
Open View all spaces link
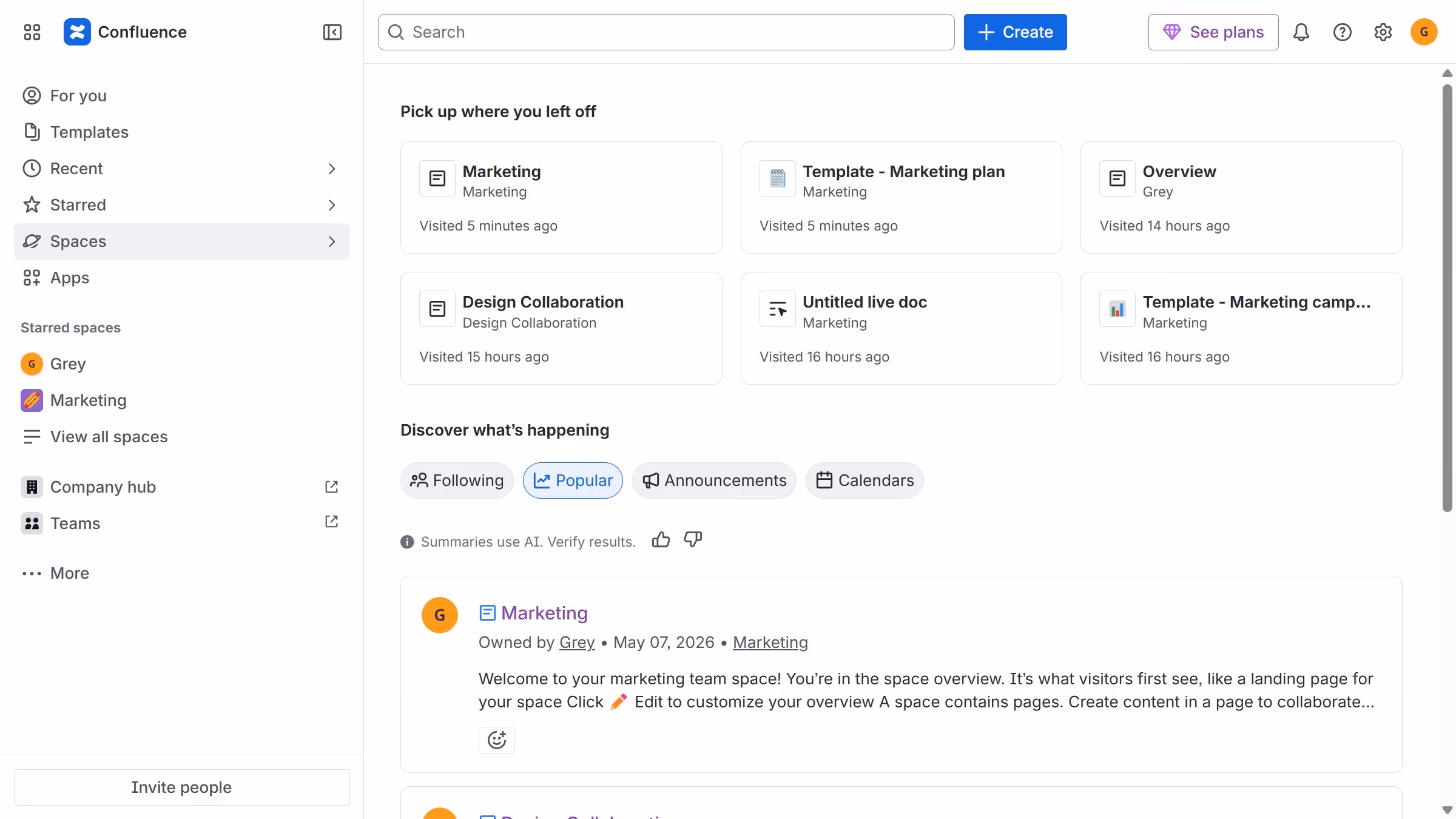[182, 437]
